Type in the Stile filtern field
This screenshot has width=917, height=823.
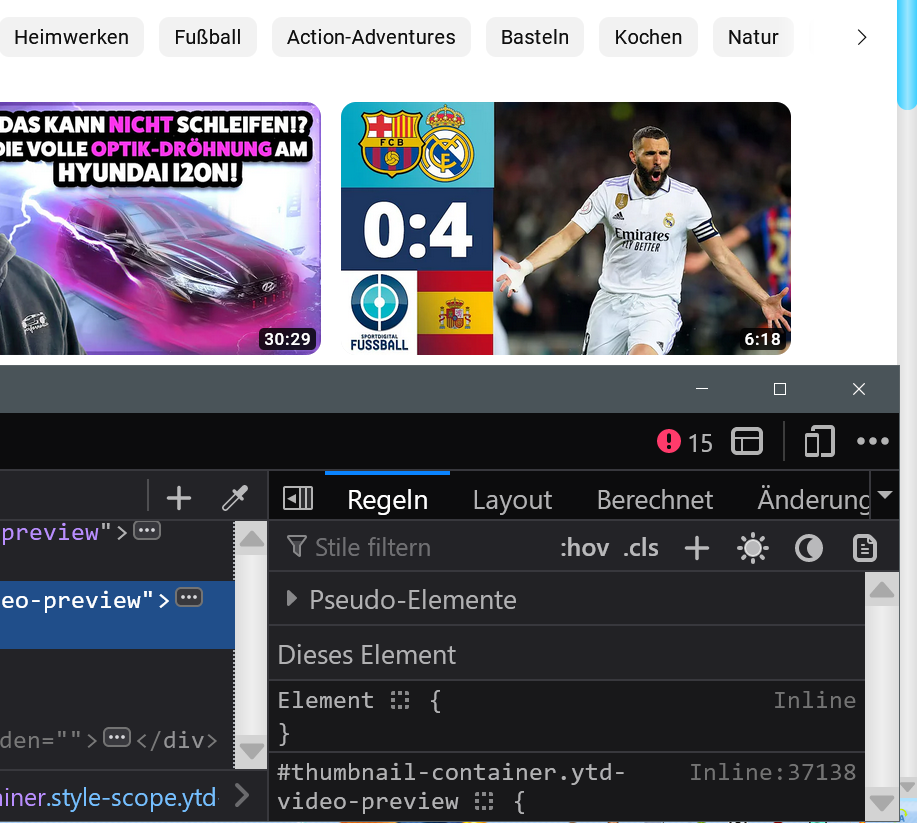420,548
